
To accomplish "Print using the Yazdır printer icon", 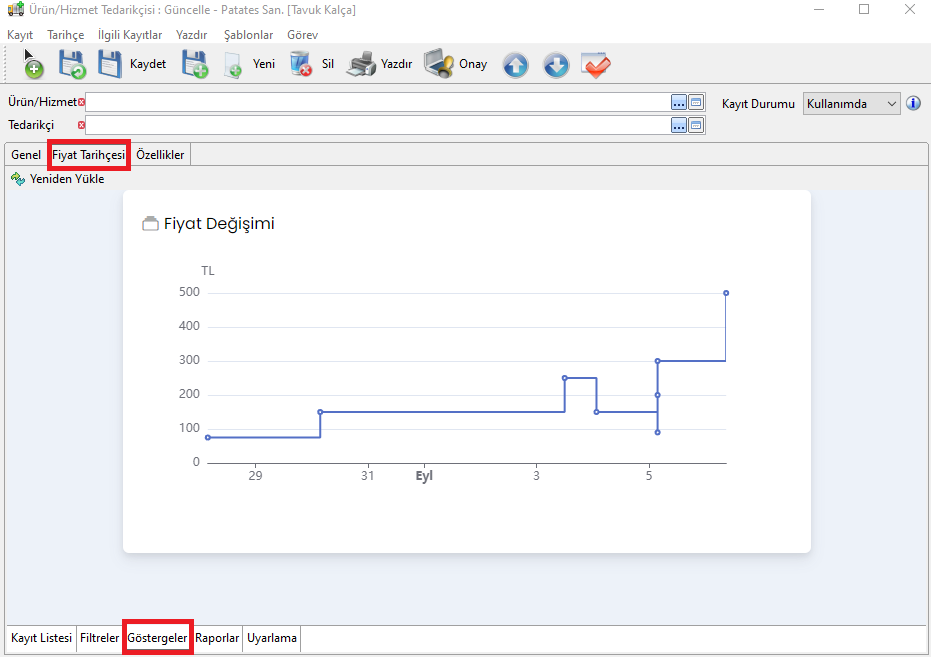I will [x=361, y=65].
